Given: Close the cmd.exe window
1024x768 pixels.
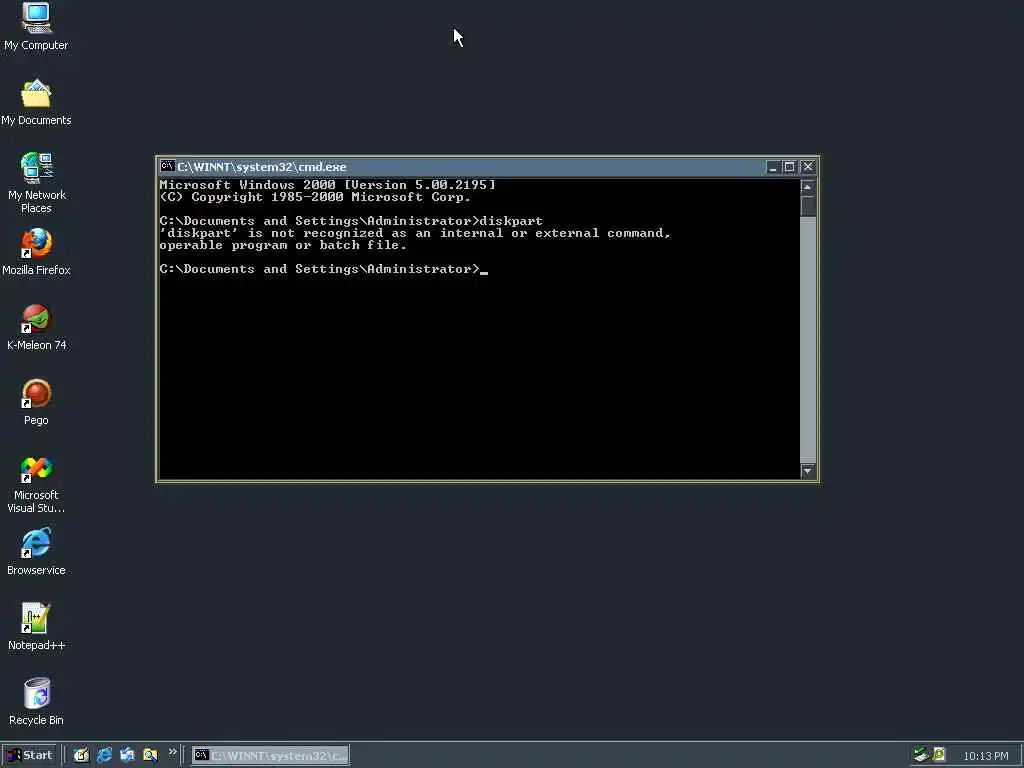Looking at the screenshot, I should (808, 167).
